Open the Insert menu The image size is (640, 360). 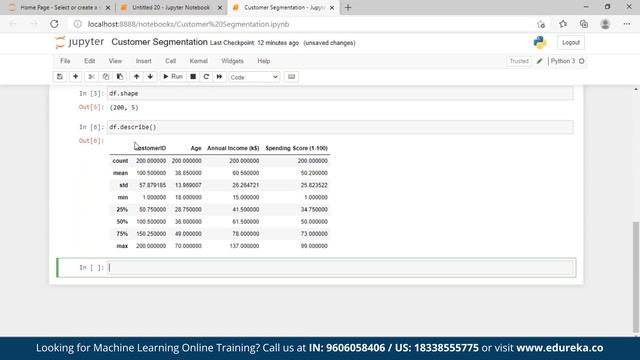(144, 61)
